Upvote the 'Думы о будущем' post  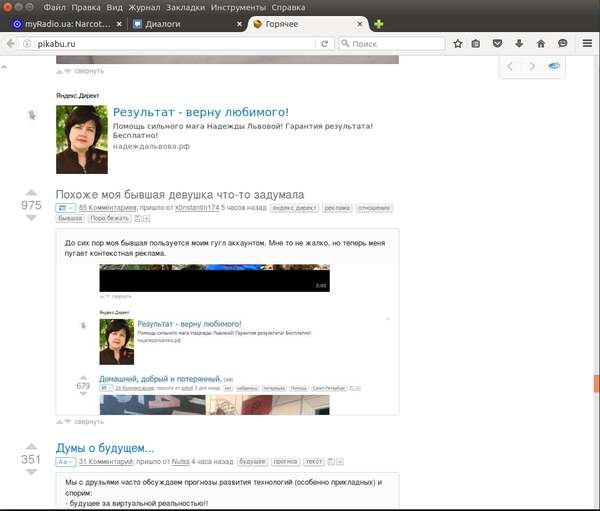31,445
